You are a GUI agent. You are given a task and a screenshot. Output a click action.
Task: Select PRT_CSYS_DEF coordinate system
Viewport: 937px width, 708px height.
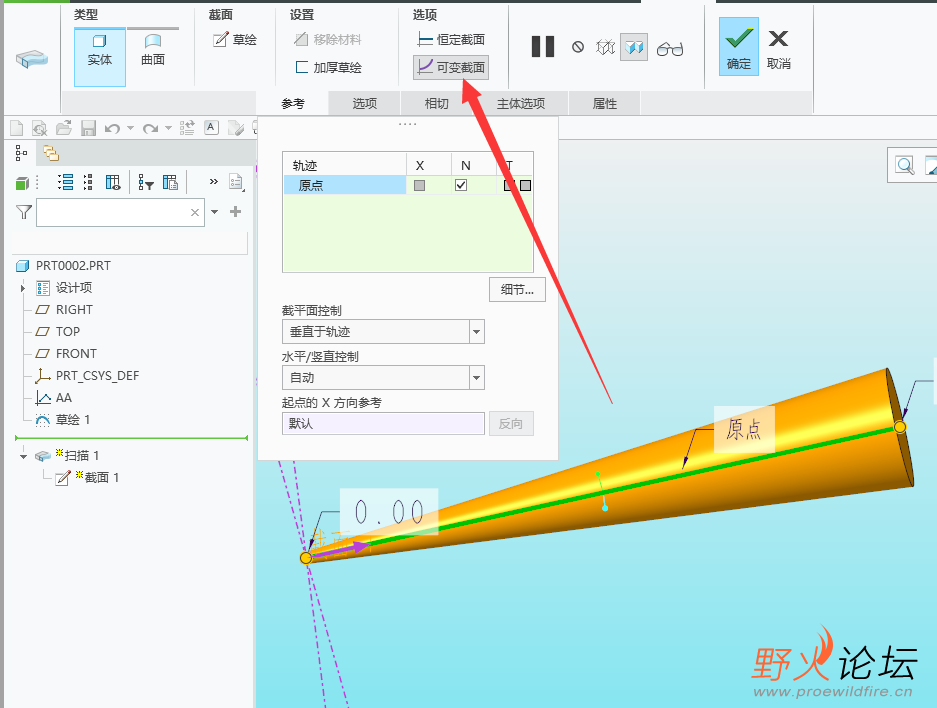[x=97, y=376]
